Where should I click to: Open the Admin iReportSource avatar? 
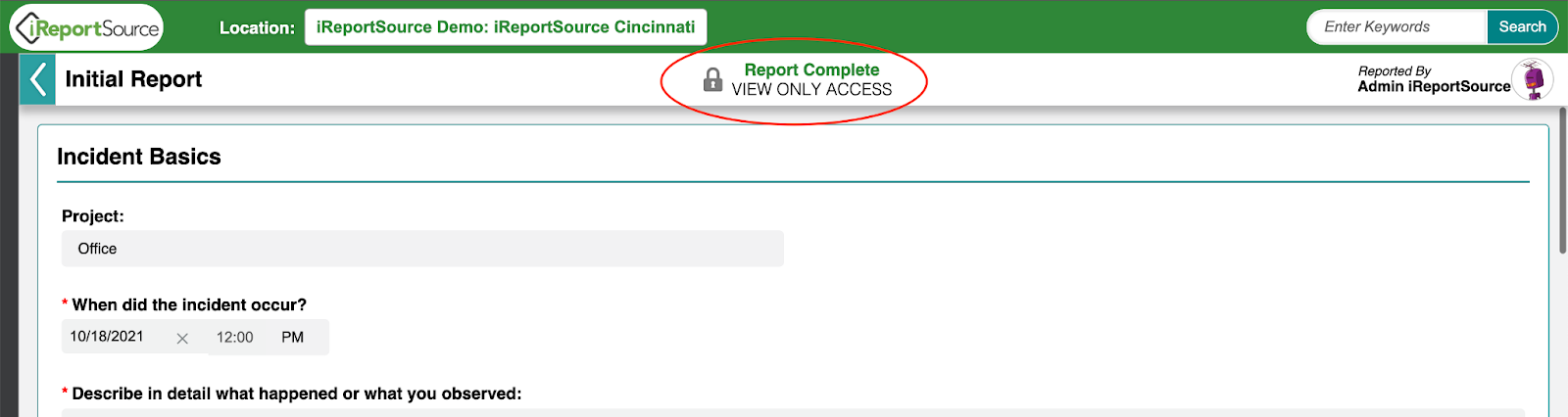tap(1534, 79)
